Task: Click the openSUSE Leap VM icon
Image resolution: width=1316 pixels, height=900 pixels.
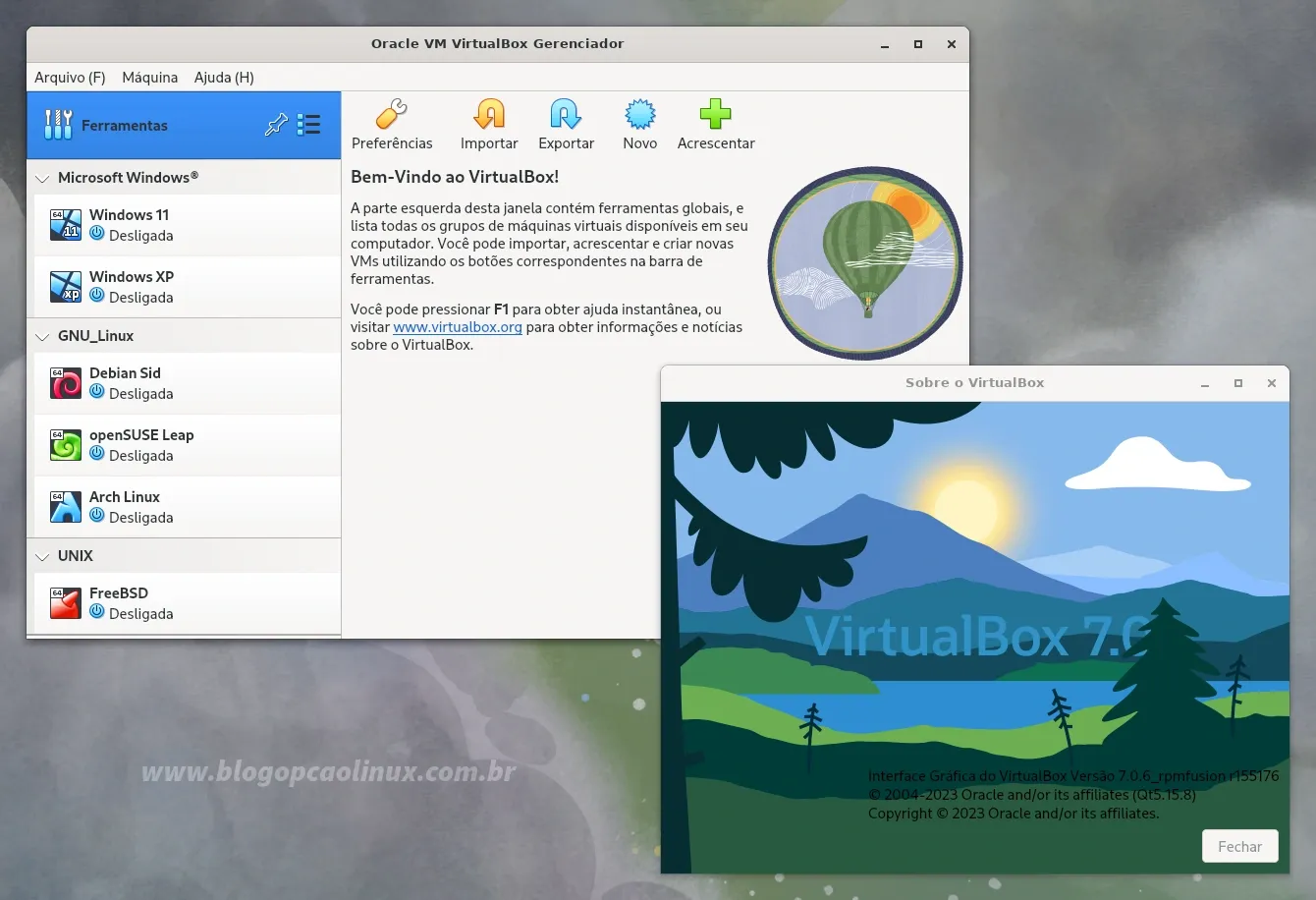Action: (66, 445)
